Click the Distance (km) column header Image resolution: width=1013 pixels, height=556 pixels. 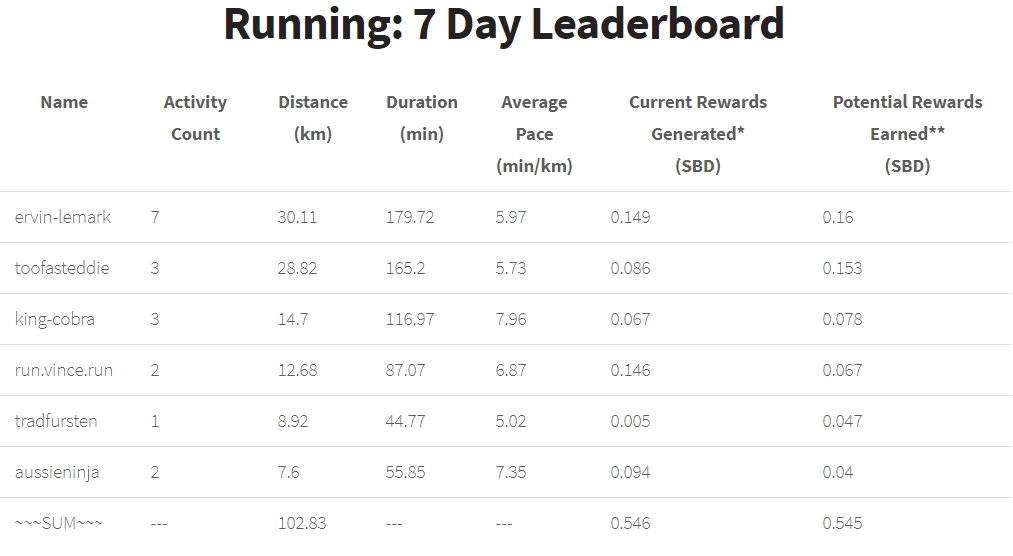click(313, 118)
